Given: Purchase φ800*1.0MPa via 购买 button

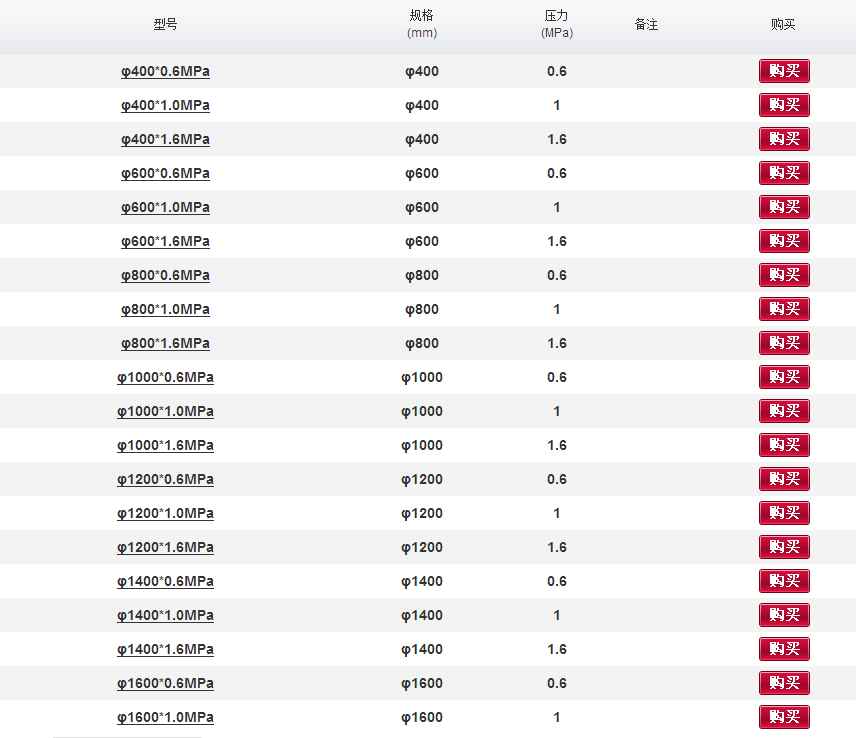Looking at the screenshot, I should pos(784,309).
